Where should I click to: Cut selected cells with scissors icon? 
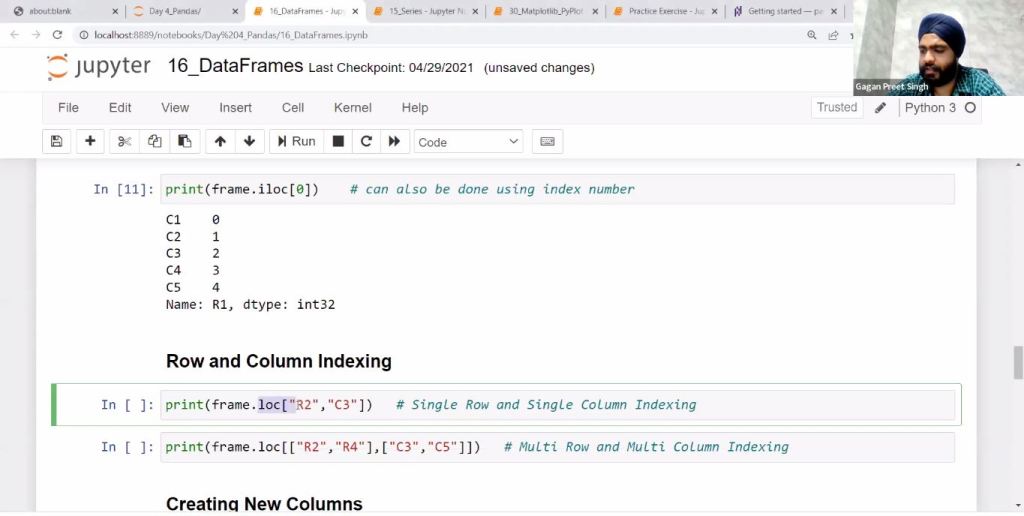pyautogui.click(x=125, y=142)
